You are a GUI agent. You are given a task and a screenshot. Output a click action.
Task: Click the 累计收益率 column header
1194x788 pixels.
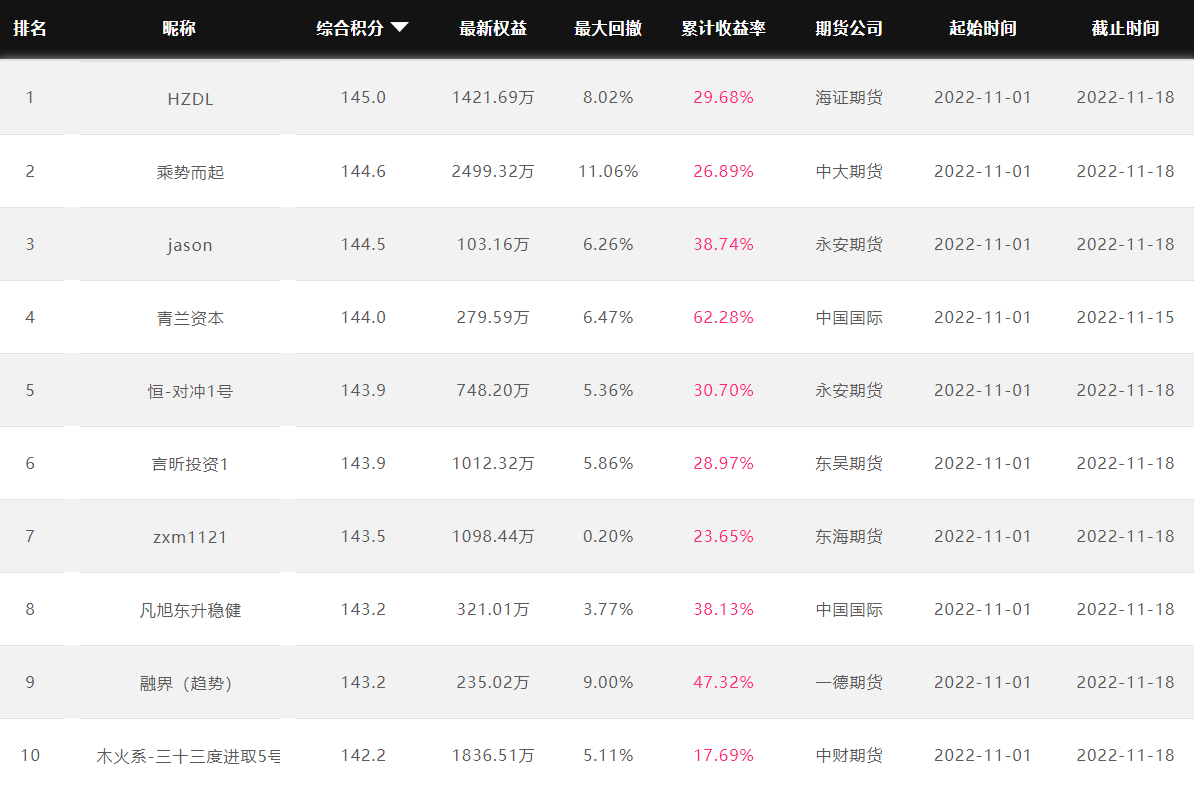pos(723,28)
